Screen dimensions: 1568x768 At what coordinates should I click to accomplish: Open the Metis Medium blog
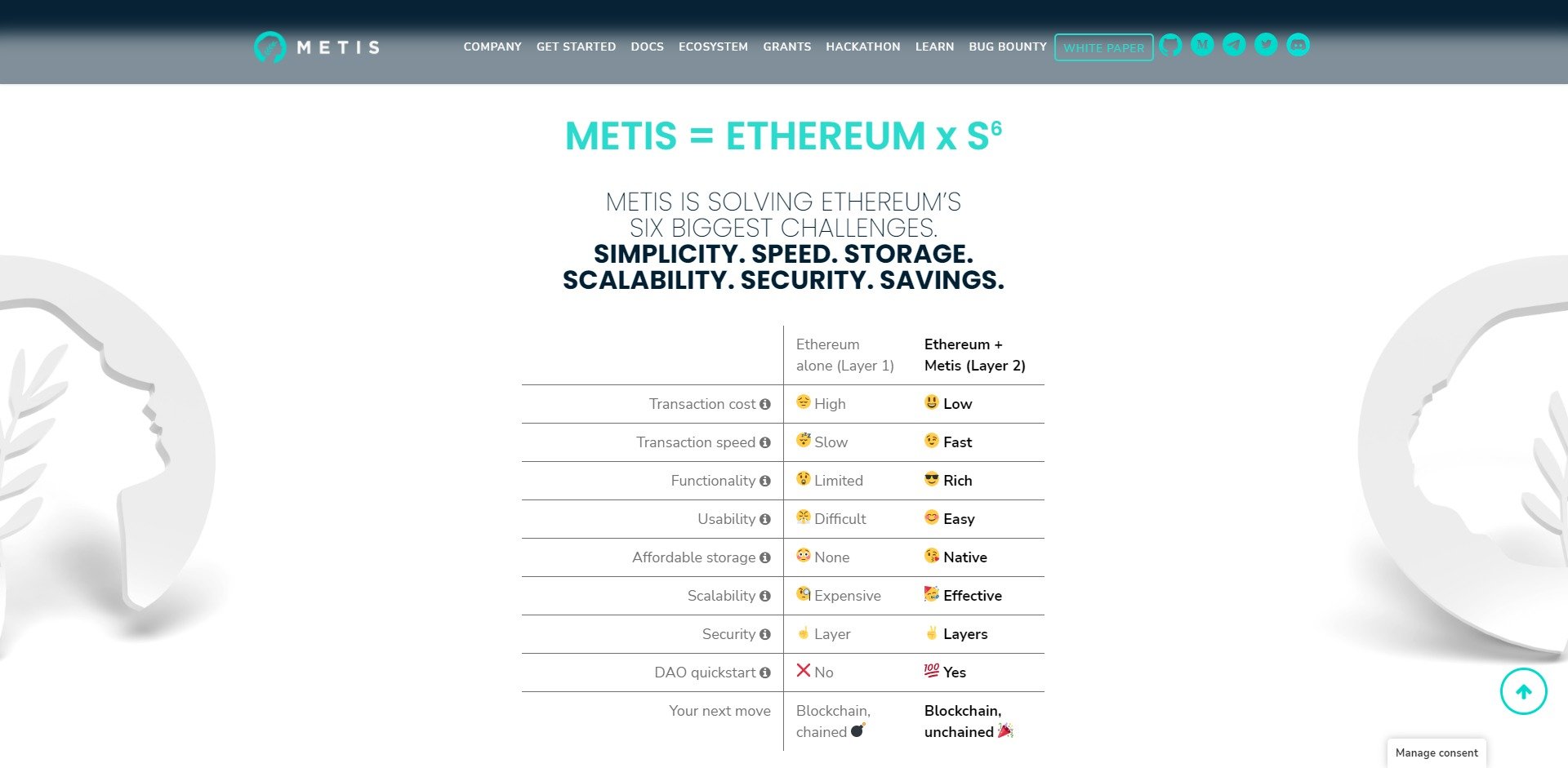coord(1201,45)
